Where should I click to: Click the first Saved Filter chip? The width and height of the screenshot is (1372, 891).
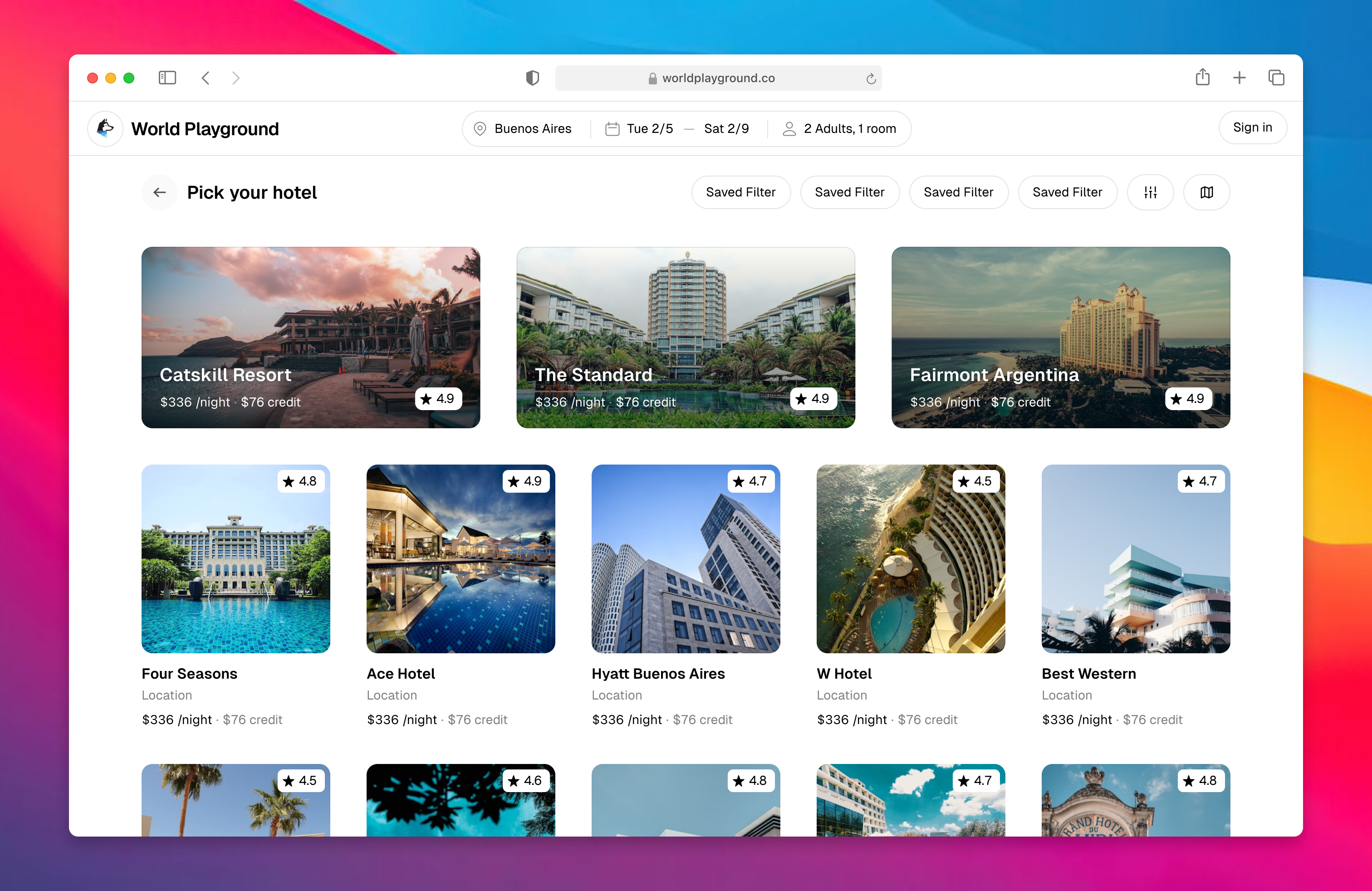click(x=741, y=192)
